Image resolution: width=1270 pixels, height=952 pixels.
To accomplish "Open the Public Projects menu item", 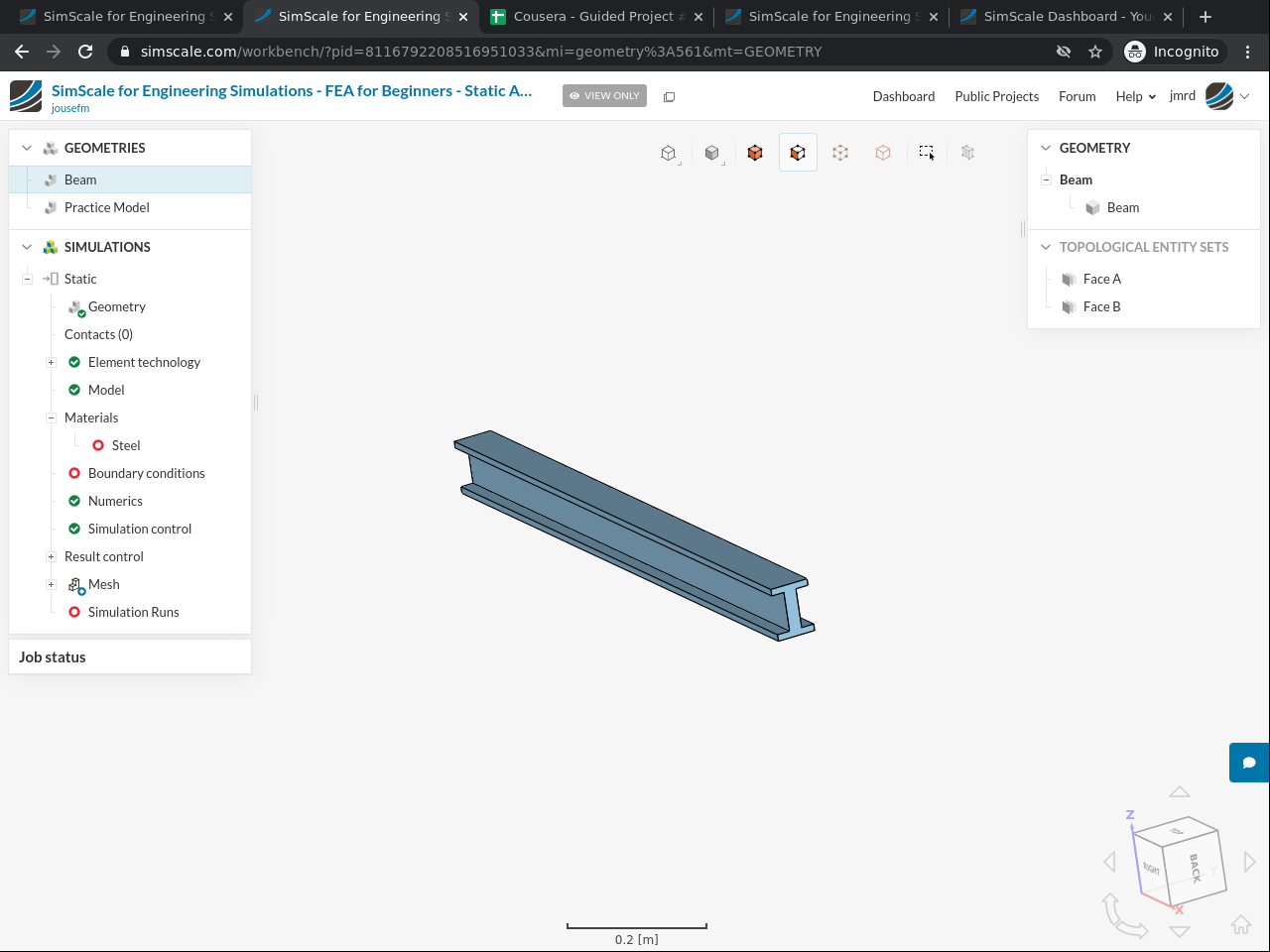I will [996, 96].
